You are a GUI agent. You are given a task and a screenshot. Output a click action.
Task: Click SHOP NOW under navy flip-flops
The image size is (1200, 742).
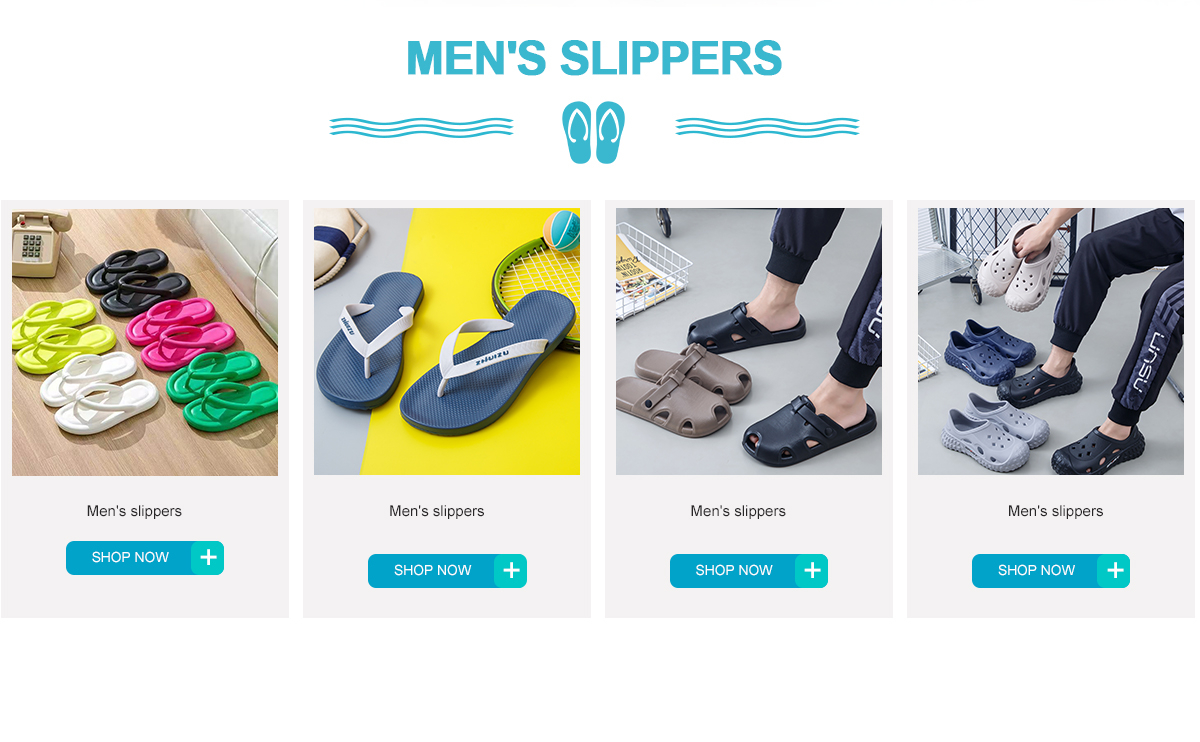(x=447, y=571)
